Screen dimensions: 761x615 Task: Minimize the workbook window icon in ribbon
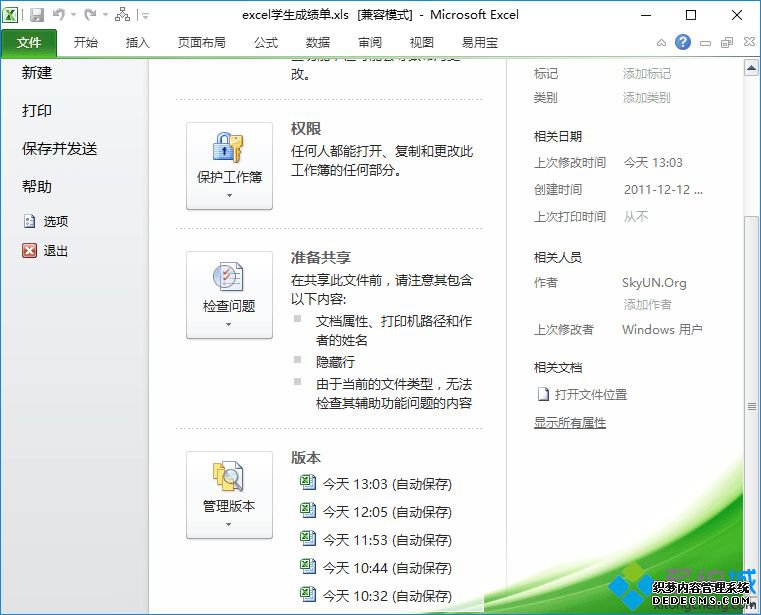(x=705, y=43)
